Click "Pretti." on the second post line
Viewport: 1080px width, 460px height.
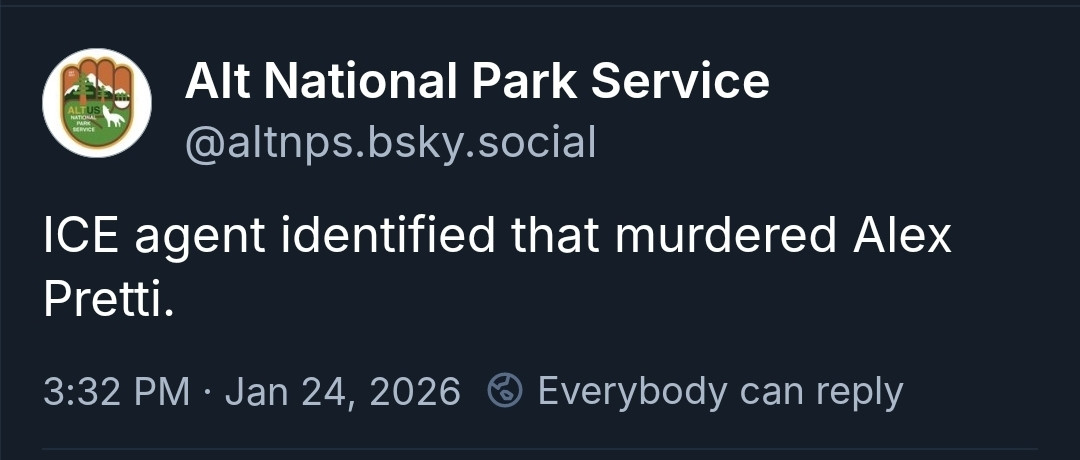109,299
